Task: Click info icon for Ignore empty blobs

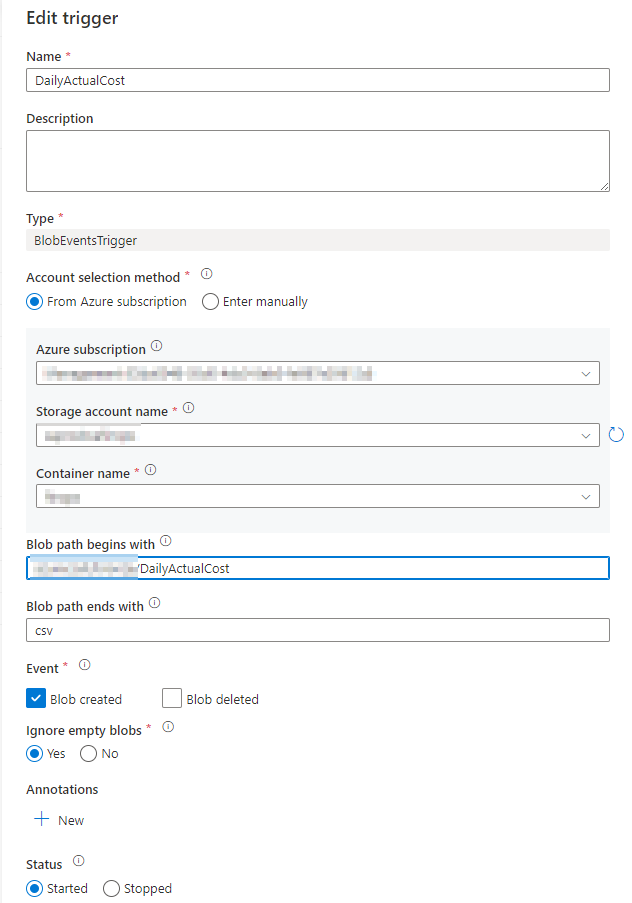Action: tap(168, 727)
